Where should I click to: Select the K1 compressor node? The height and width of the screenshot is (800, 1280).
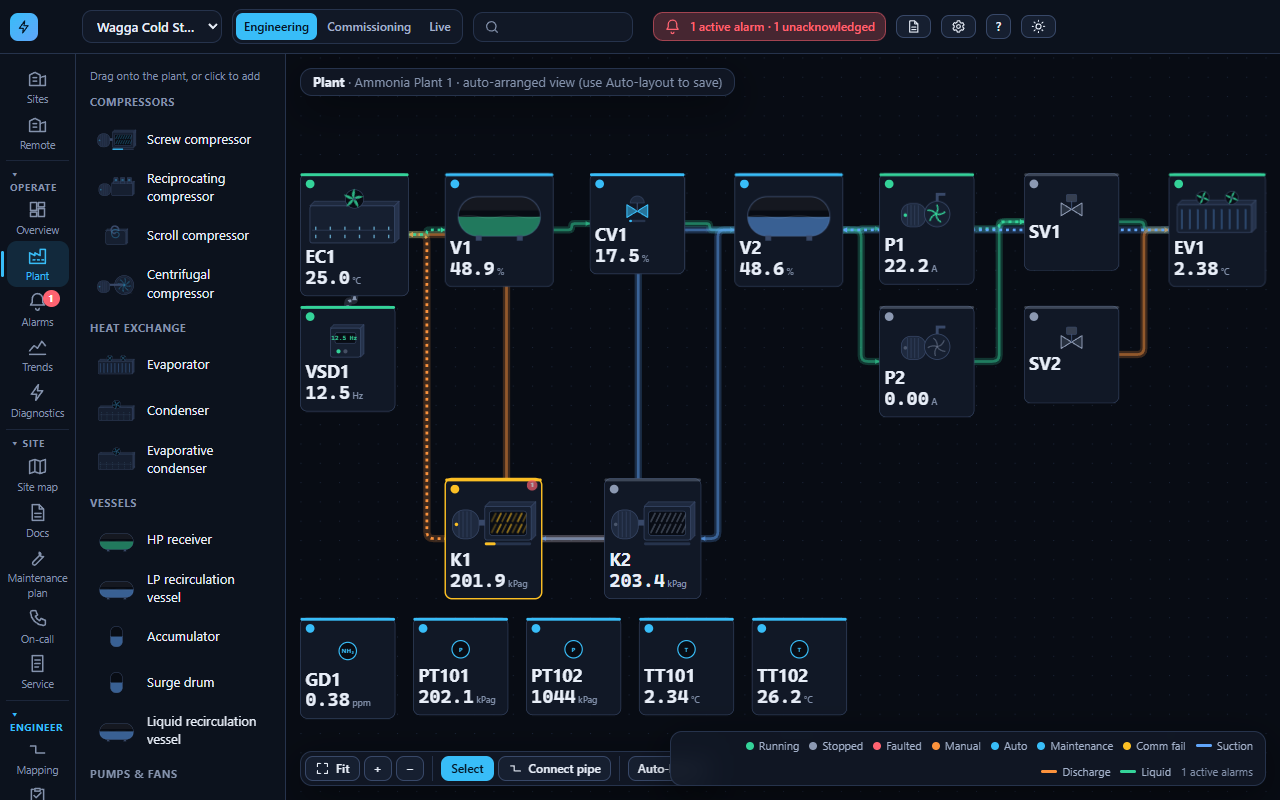(494, 539)
